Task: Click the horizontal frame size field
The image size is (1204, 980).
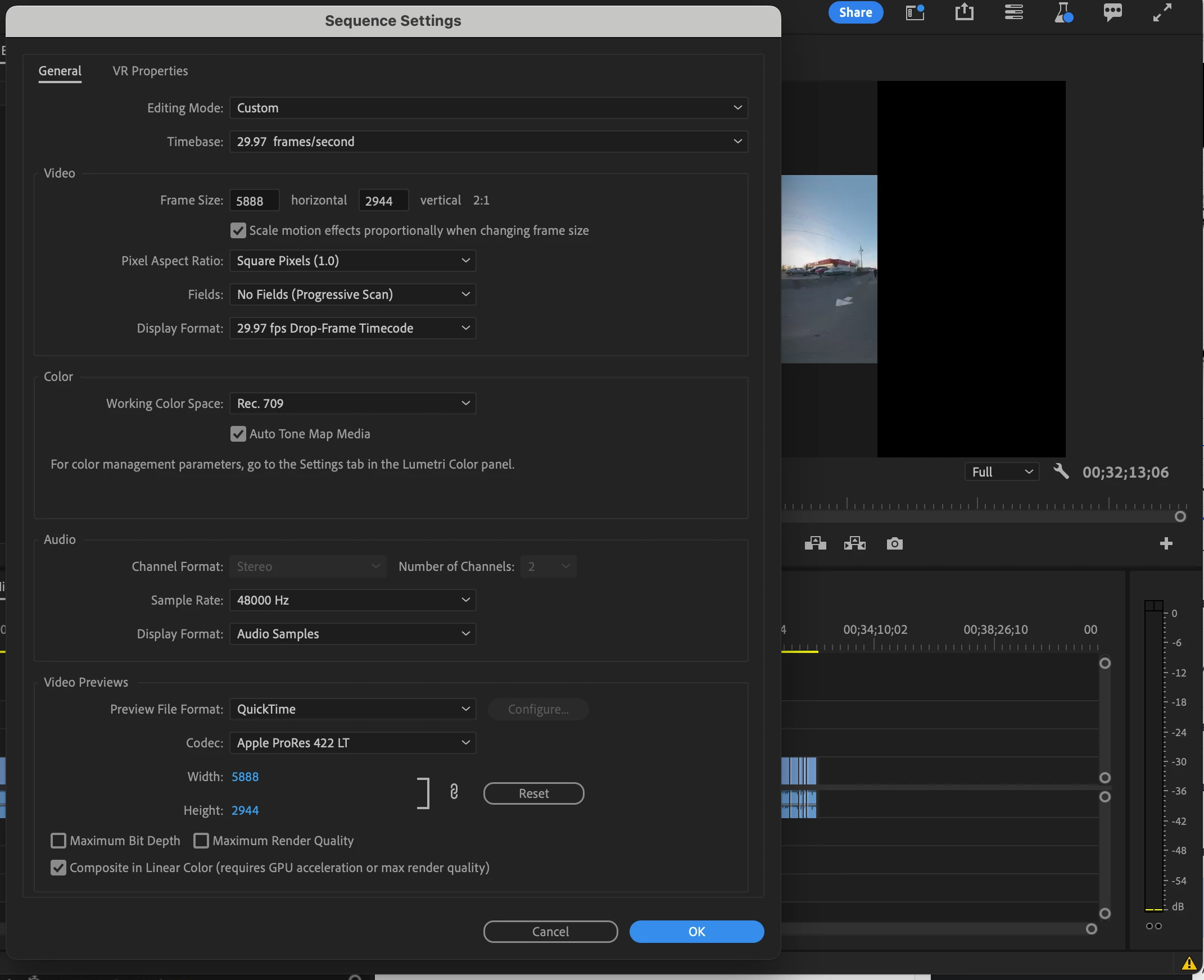Action: coord(254,201)
